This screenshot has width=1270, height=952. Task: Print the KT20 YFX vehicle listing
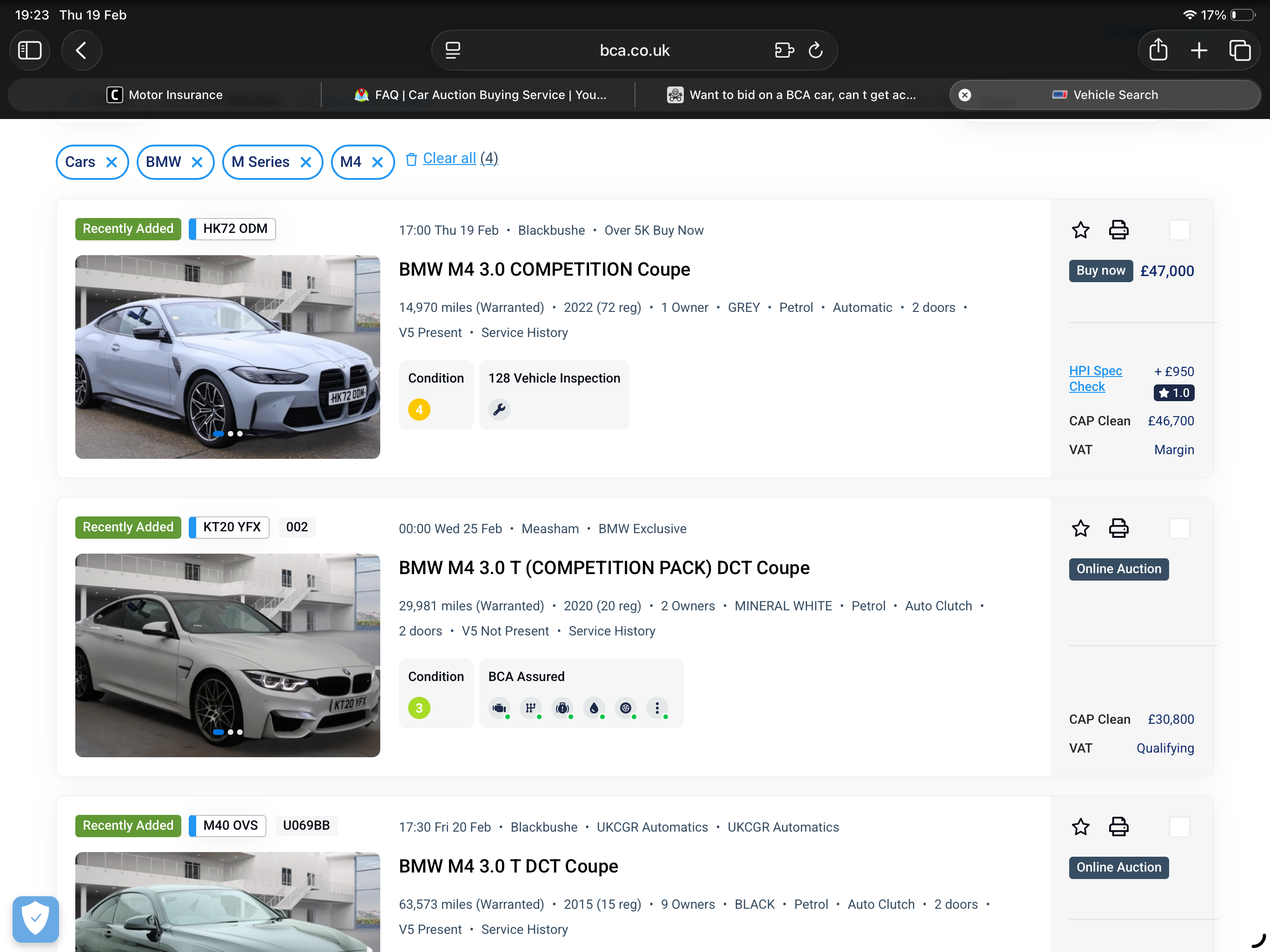tap(1118, 528)
